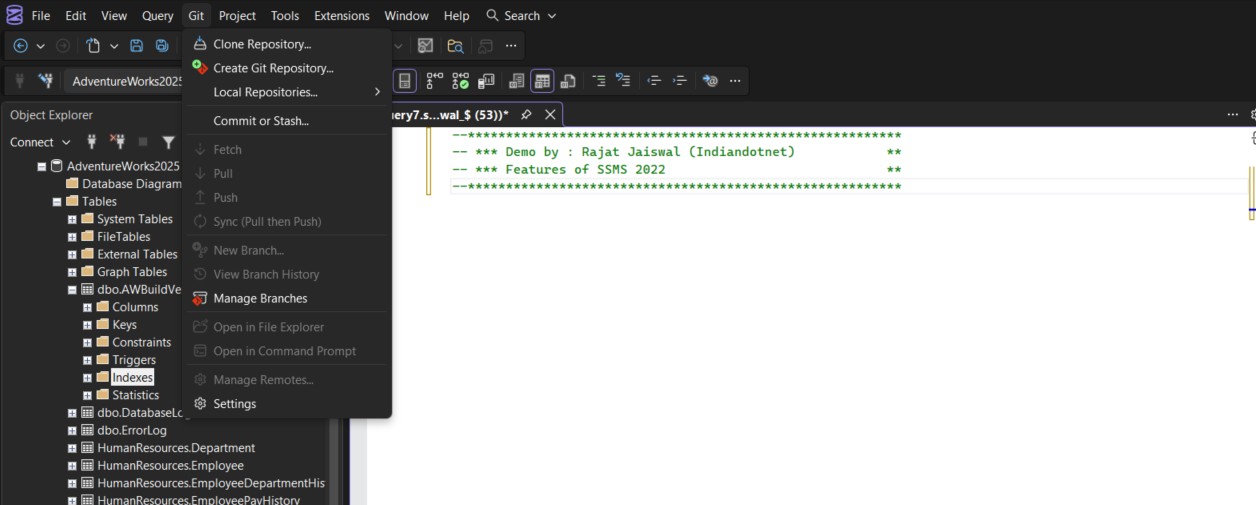Screen dimensions: 1256x505
Task: Select the Indexes folder in the tree
Action: (133, 377)
